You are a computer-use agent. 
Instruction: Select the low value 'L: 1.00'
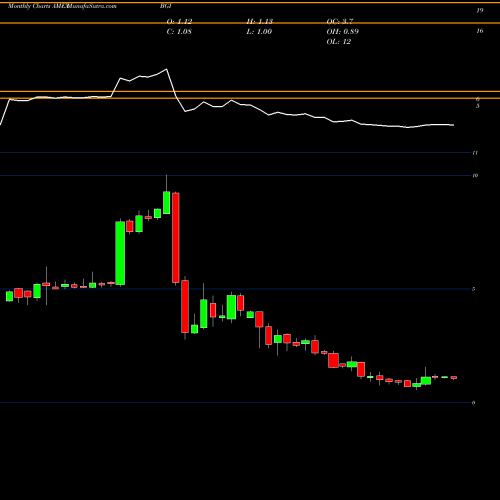[259, 32]
